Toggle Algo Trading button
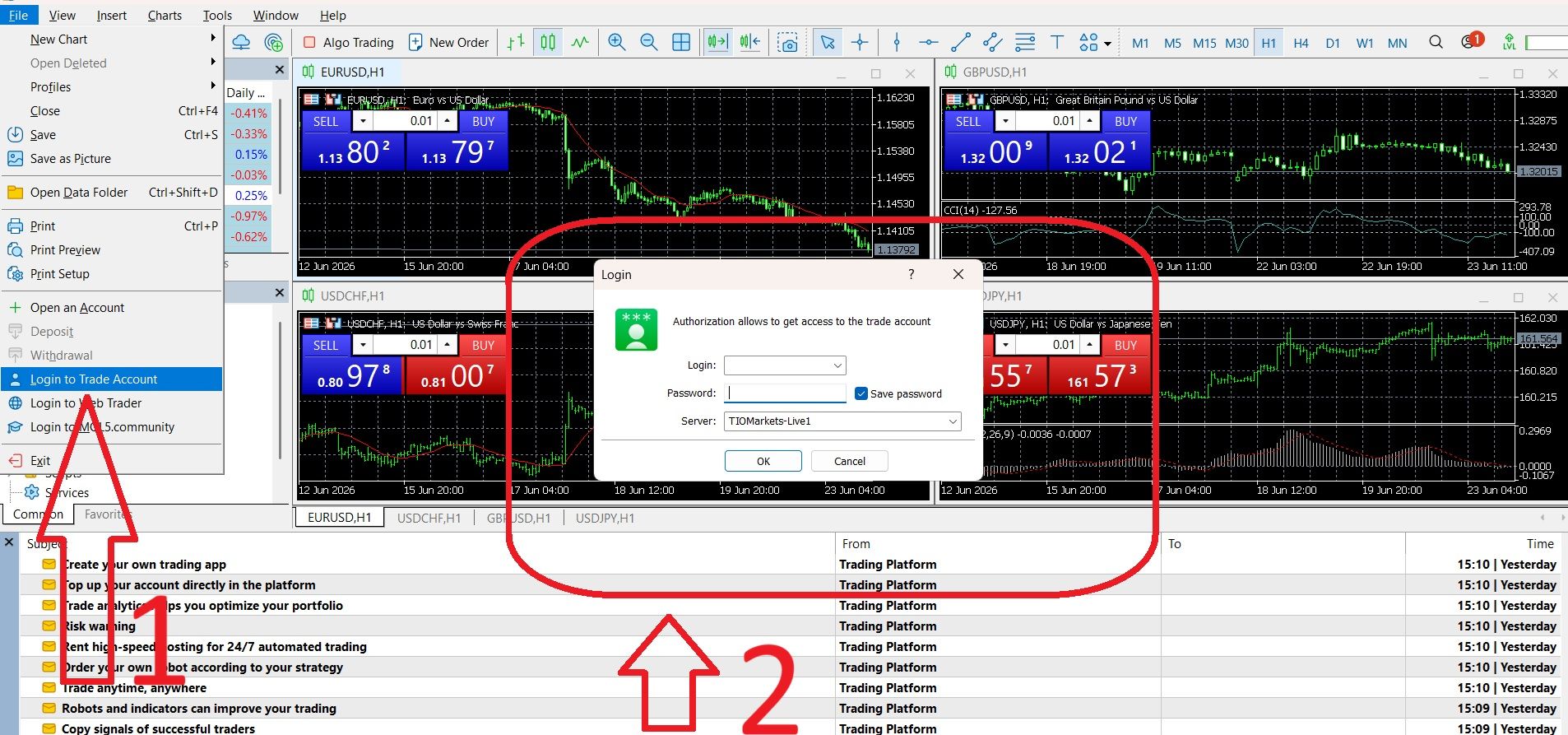Viewport: 1568px width, 735px height. pos(349,42)
